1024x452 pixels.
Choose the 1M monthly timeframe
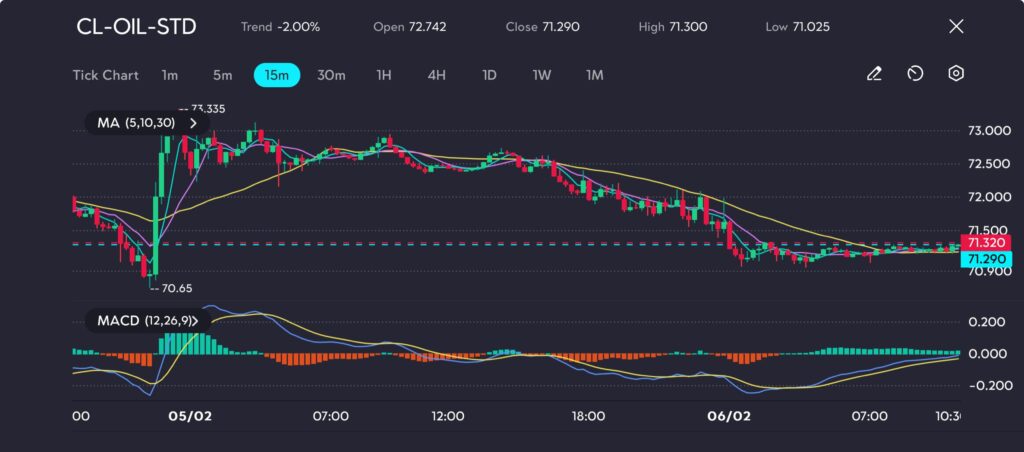coord(594,75)
